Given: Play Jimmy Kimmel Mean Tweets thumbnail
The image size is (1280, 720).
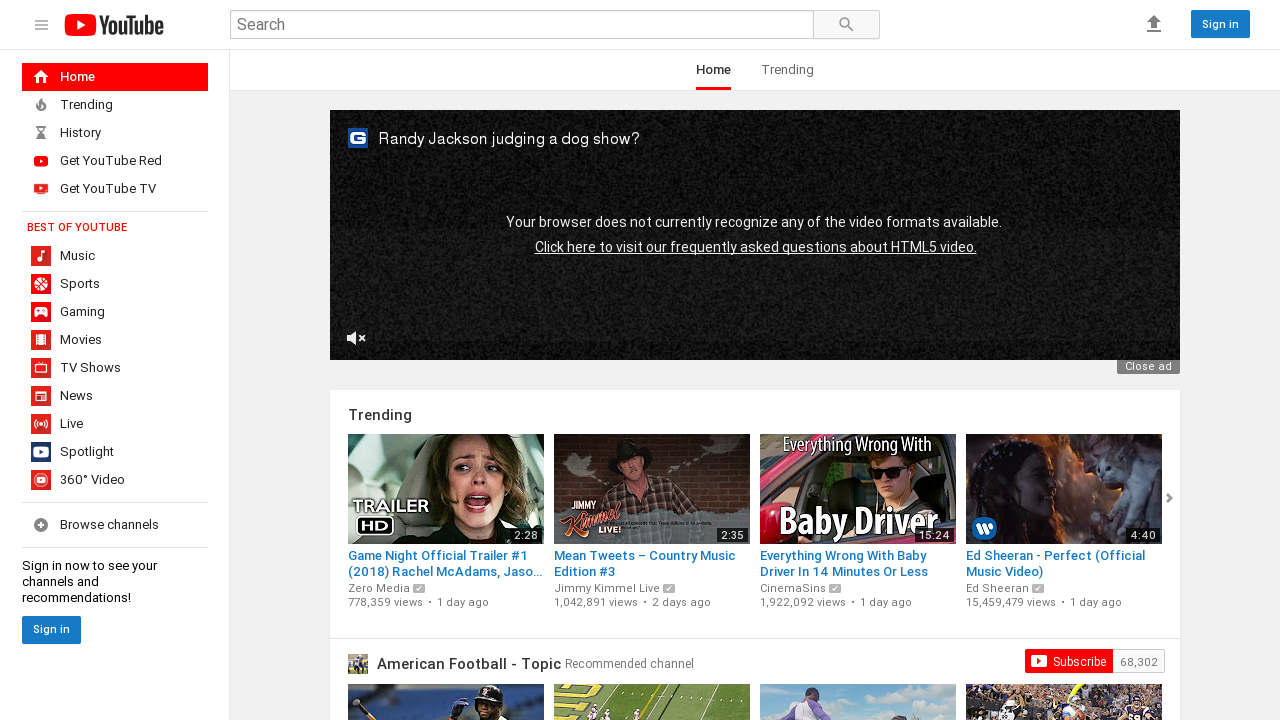Looking at the screenshot, I should (x=652, y=489).
